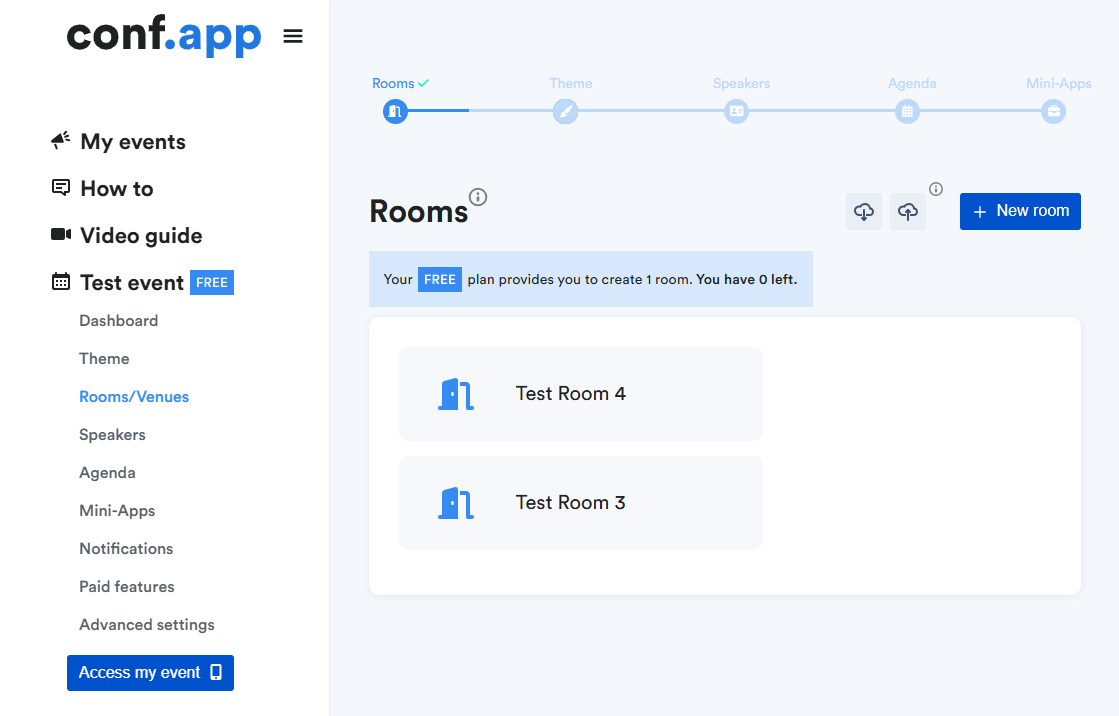
Task: Collapse the Test event sidebar section
Action: click(x=131, y=283)
